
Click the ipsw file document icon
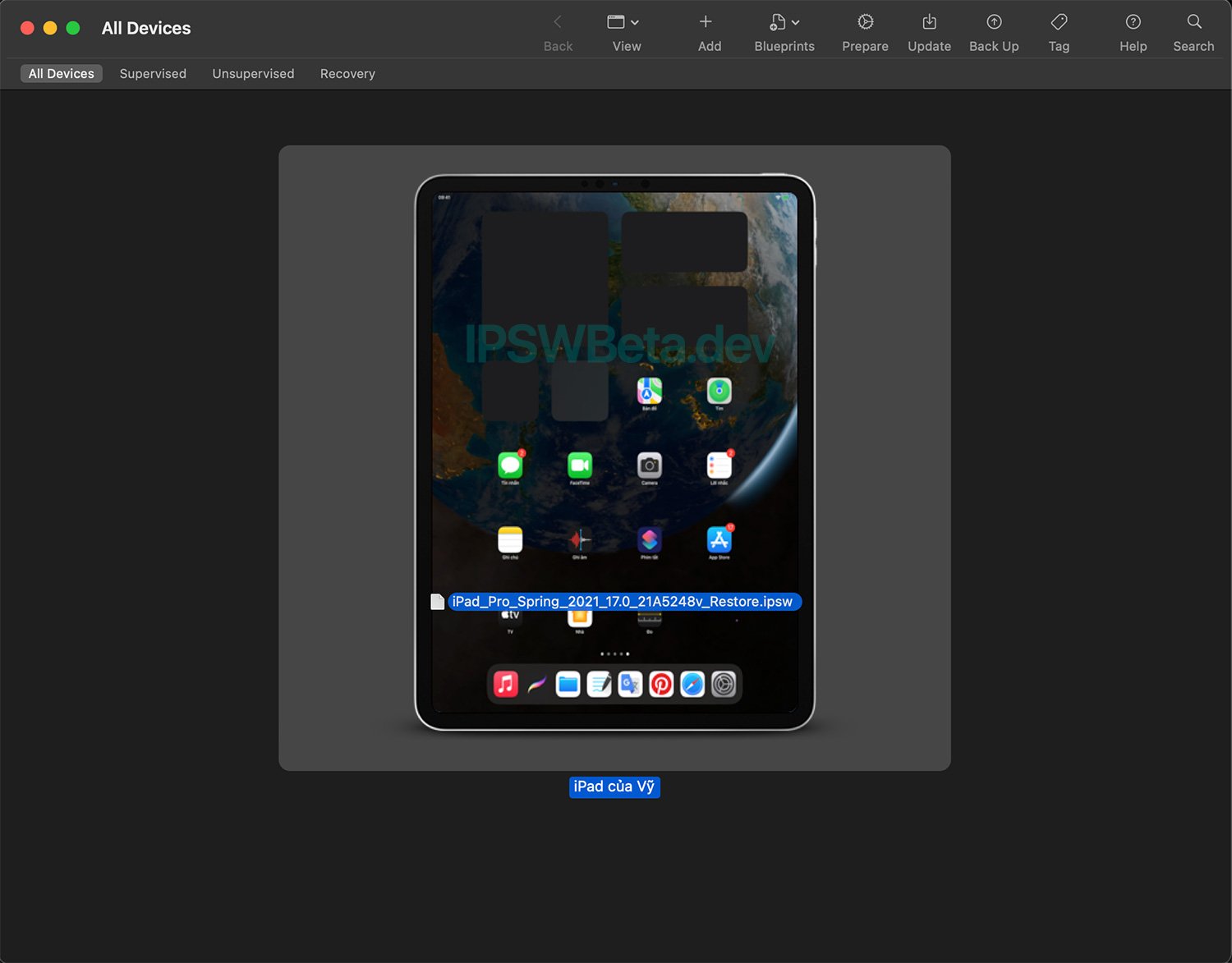tap(438, 602)
